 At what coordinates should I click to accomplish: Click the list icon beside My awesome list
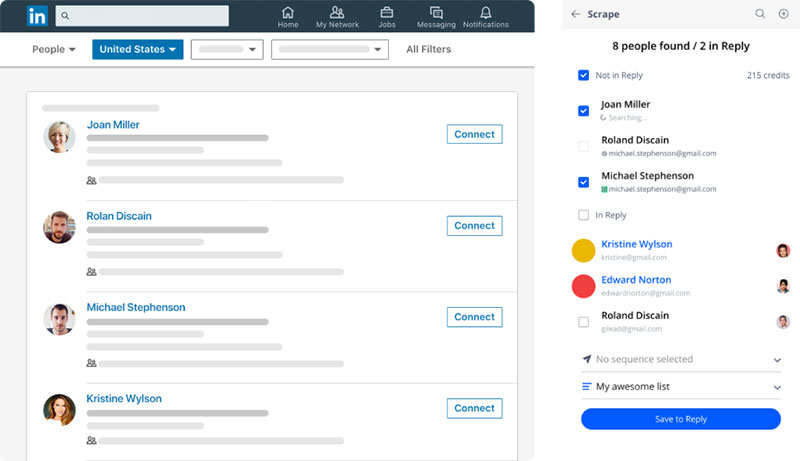[587, 387]
